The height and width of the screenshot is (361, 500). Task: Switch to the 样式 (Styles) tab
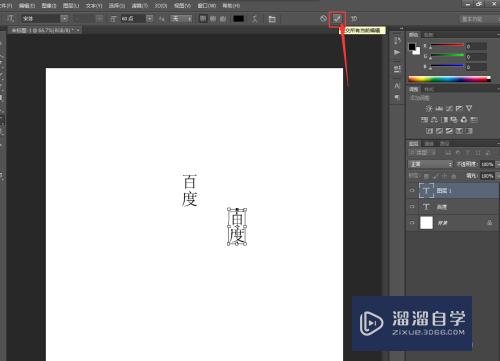pos(429,89)
